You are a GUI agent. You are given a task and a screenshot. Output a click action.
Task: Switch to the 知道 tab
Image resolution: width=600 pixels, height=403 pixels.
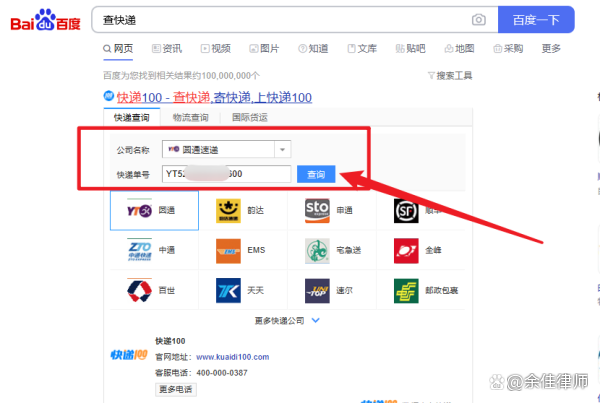[313, 49]
